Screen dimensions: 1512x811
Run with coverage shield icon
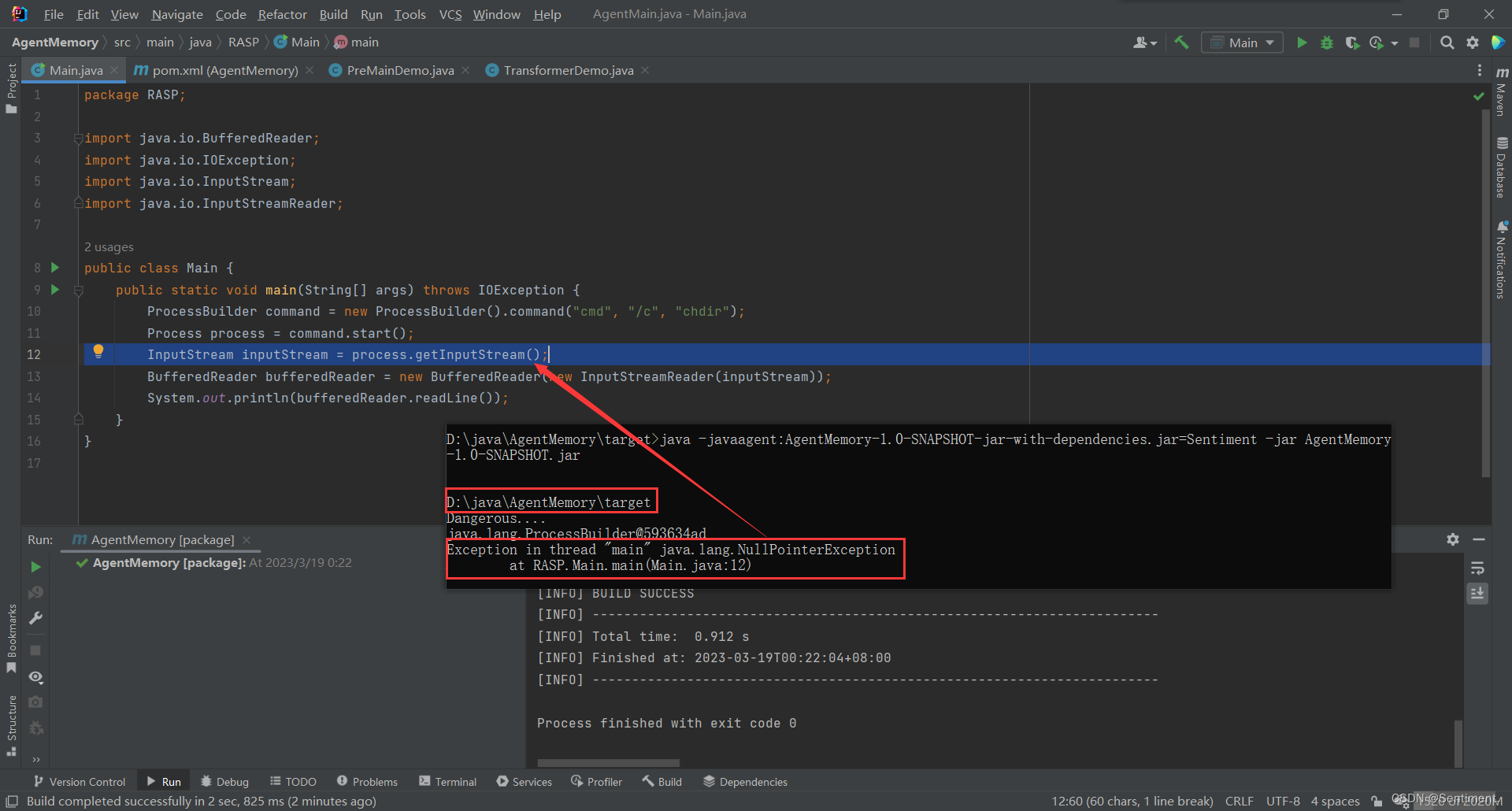pos(1352,43)
